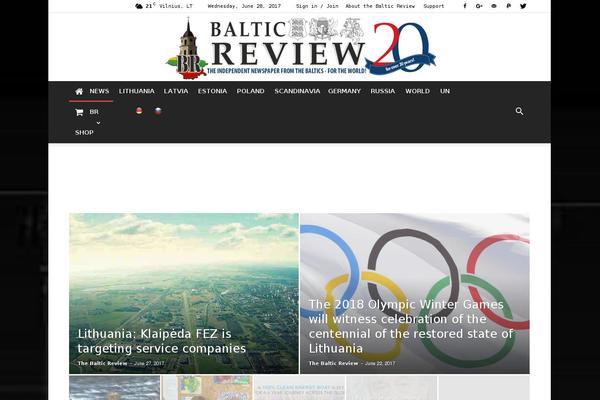The width and height of the screenshot is (600, 400).
Task: Open the World menu item
Action: (x=417, y=91)
